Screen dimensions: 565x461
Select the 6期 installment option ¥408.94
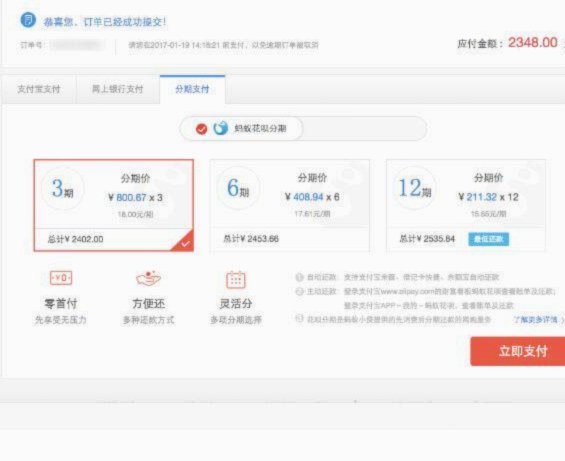[x=290, y=205]
